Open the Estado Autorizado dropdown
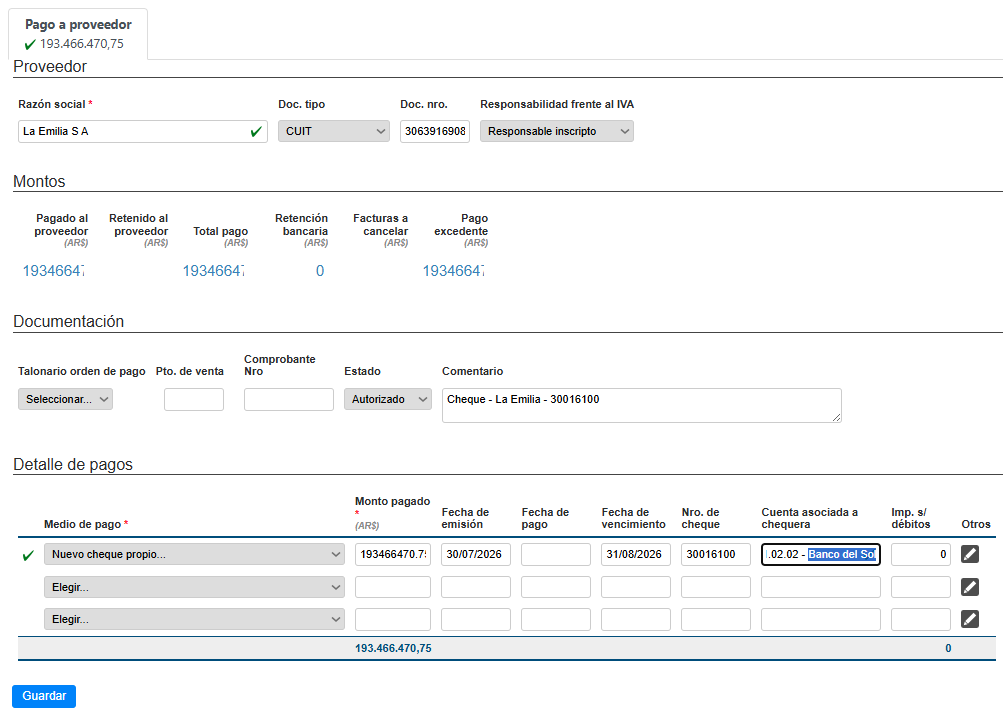The height and width of the screenshot is (712, 1003). (x=388, y=399)
